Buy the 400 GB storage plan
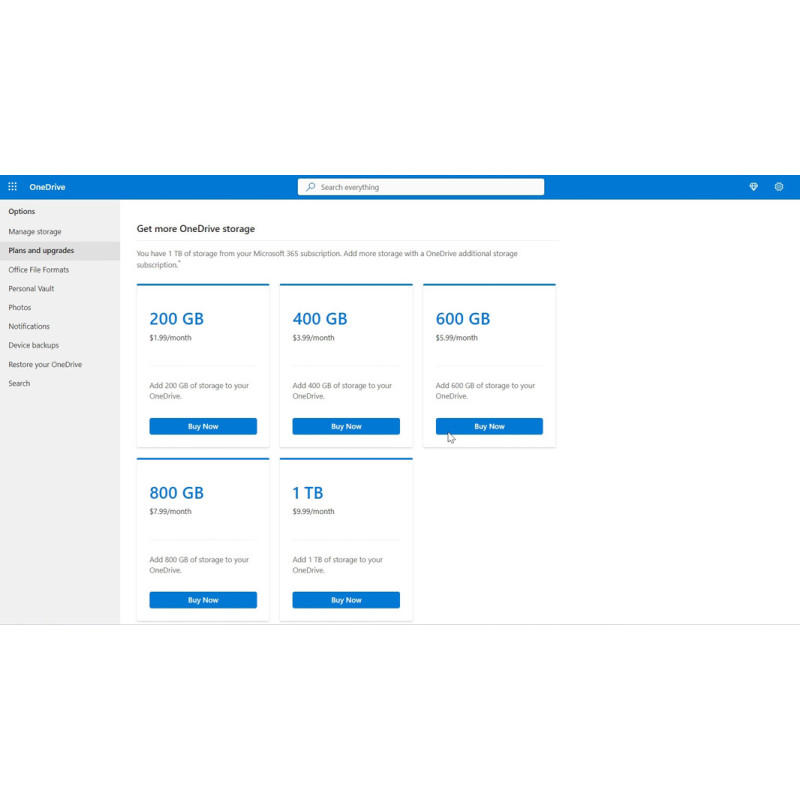The image size is (800, 800). [x=346, y=426]
